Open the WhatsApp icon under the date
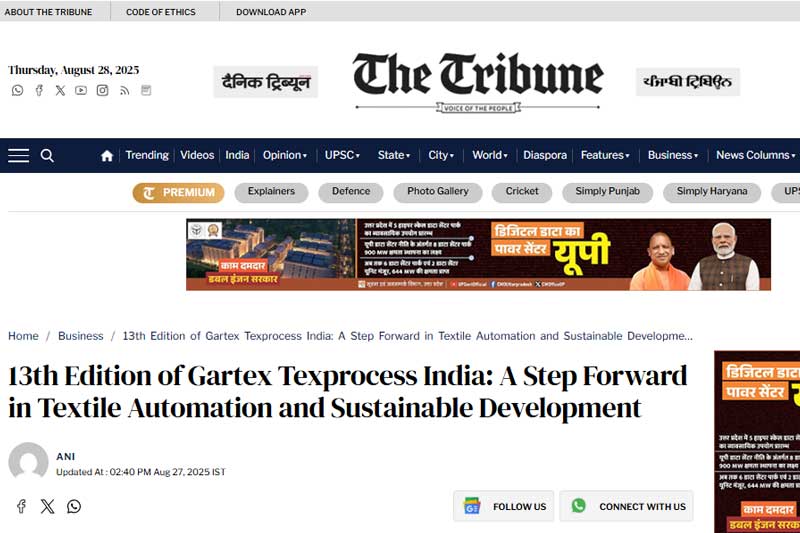Viewport: 800px width, 533px height. tap(17, 90)
